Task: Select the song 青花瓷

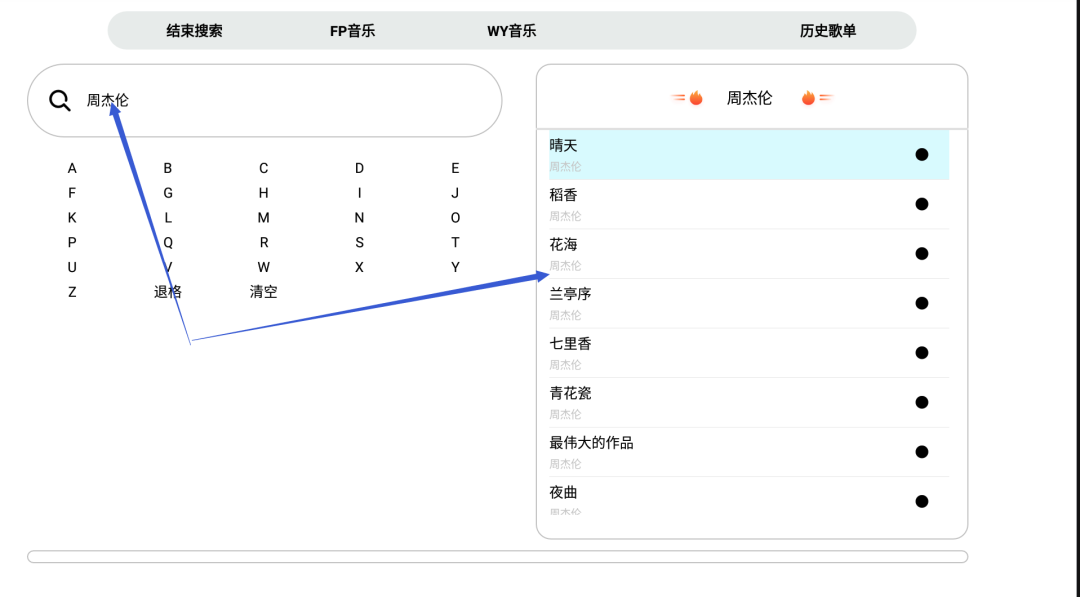Action: coord(749,403)
